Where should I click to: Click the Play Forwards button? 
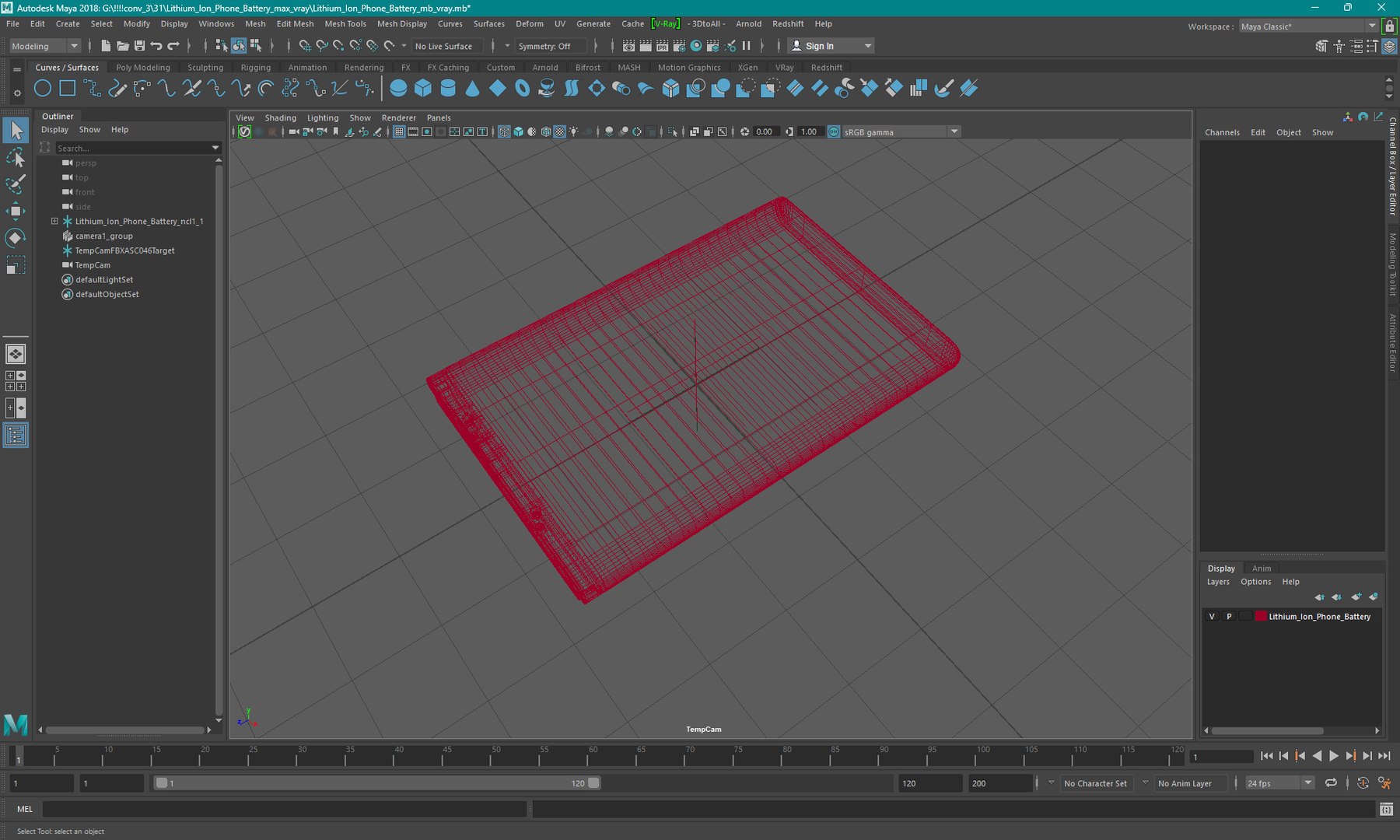point(1334,756)
